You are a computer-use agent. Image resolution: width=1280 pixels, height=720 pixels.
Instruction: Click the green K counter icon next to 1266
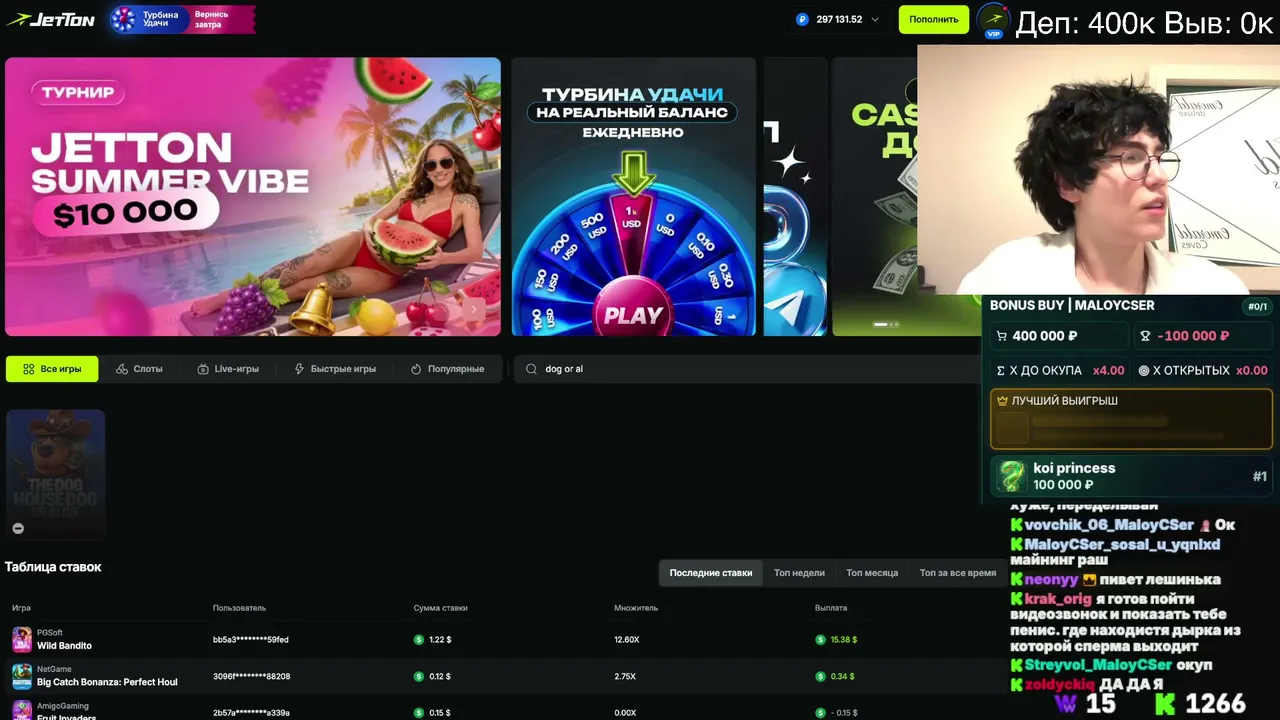[x=1166, y=704]
